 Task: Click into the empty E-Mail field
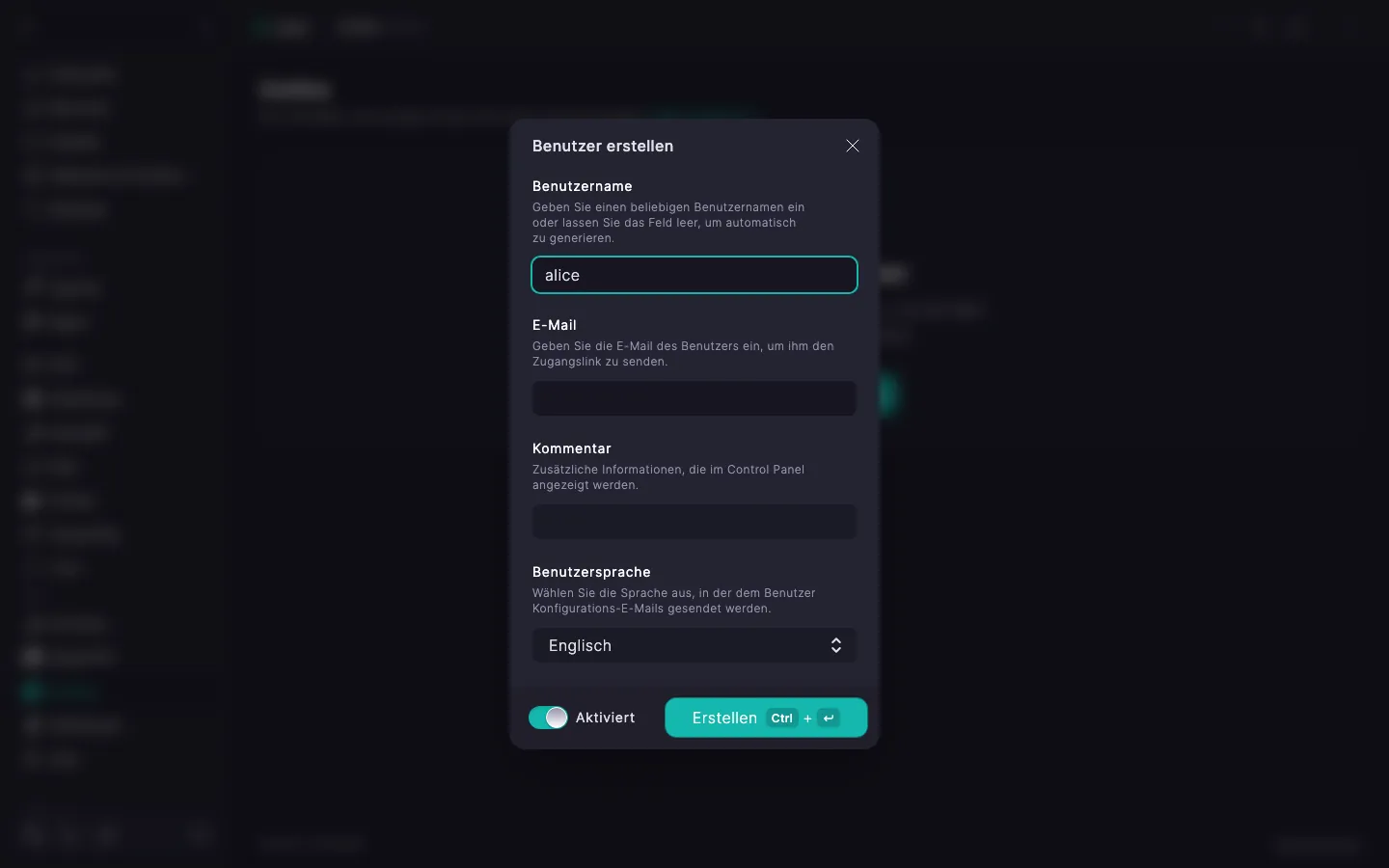[x=694, y=398]
